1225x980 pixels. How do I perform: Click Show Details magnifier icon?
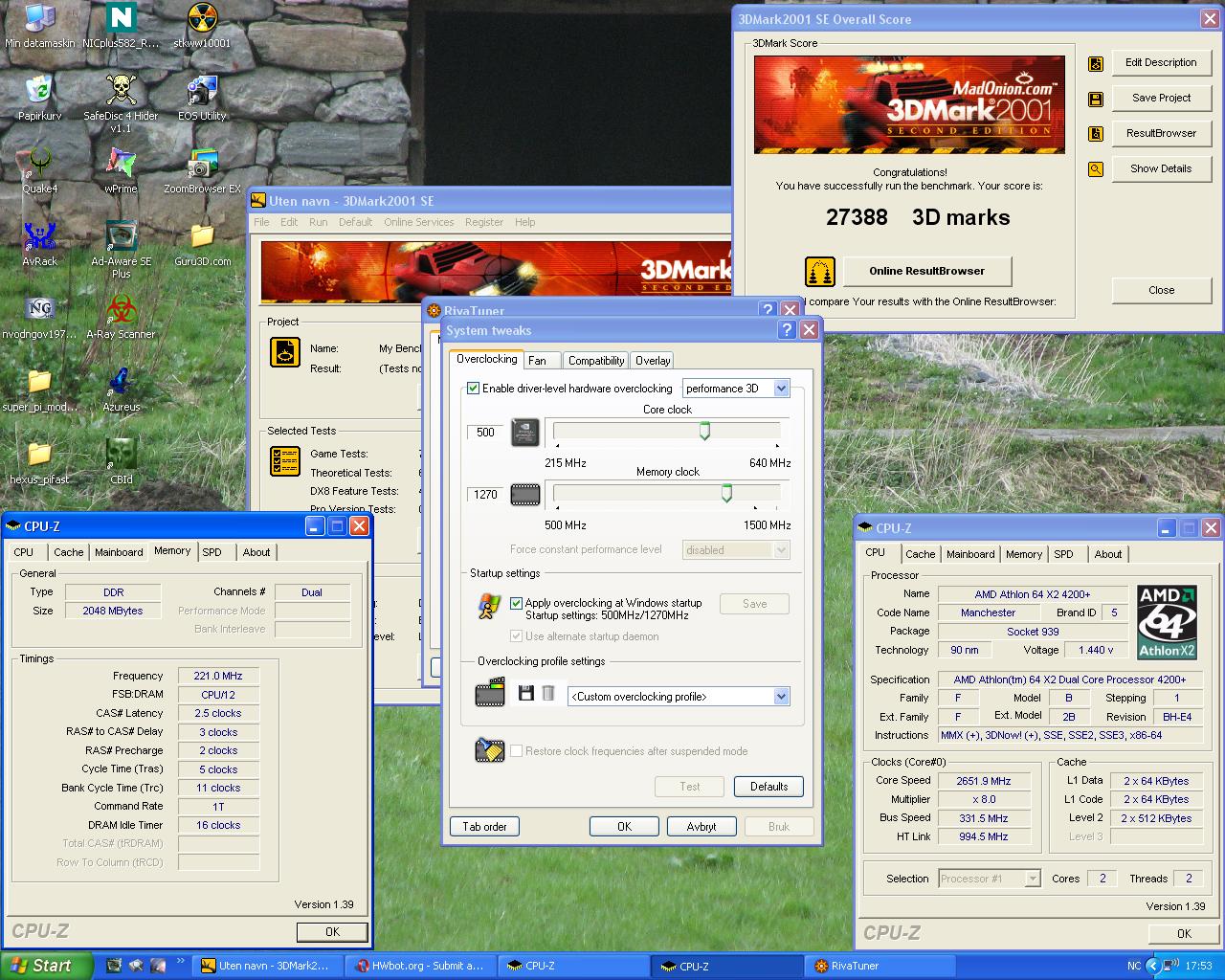pos(1096,169)
